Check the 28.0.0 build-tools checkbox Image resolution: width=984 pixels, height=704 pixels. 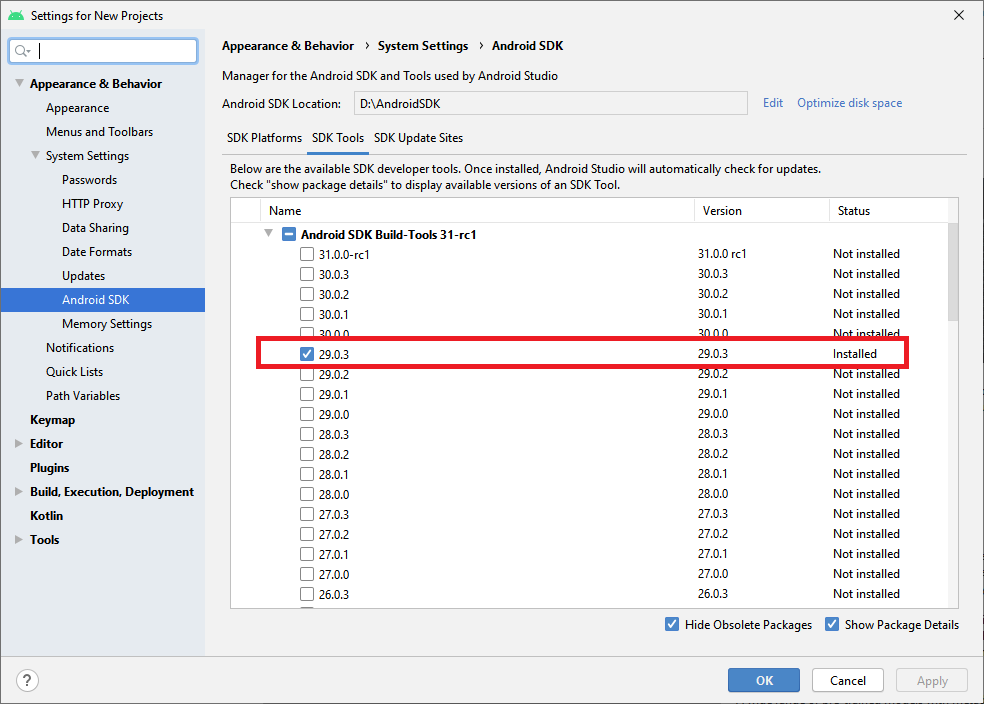pyautogui.click(x=307, y=494)
